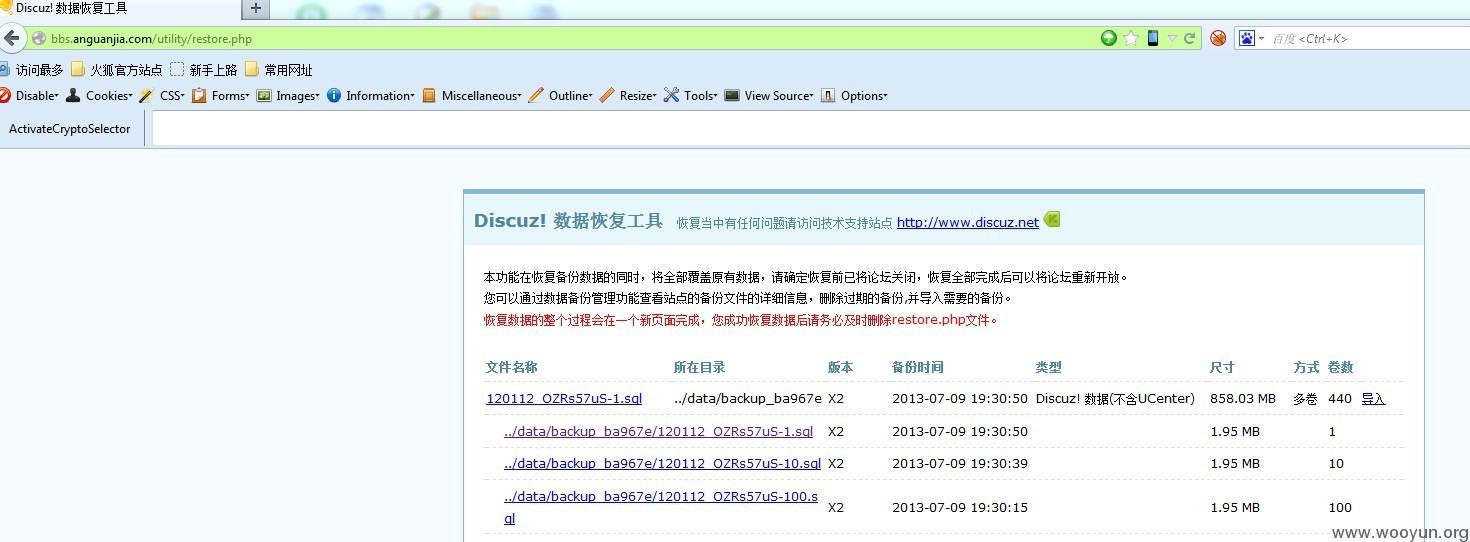The image size is (1470, 542).
Task: Click the 导入 import link
Action: tap(1373, 399)
